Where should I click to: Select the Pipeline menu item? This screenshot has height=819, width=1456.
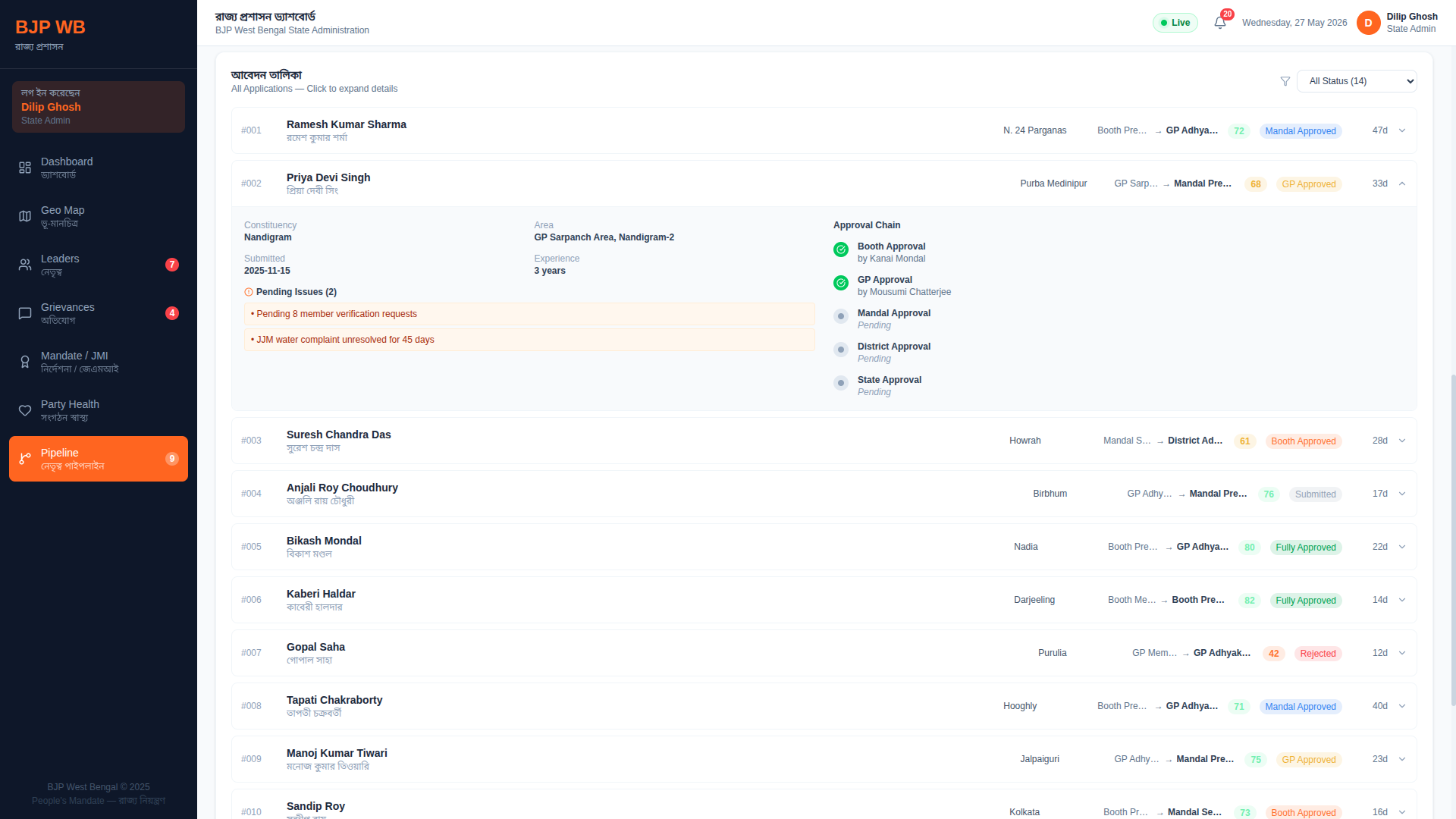[99, 459]
